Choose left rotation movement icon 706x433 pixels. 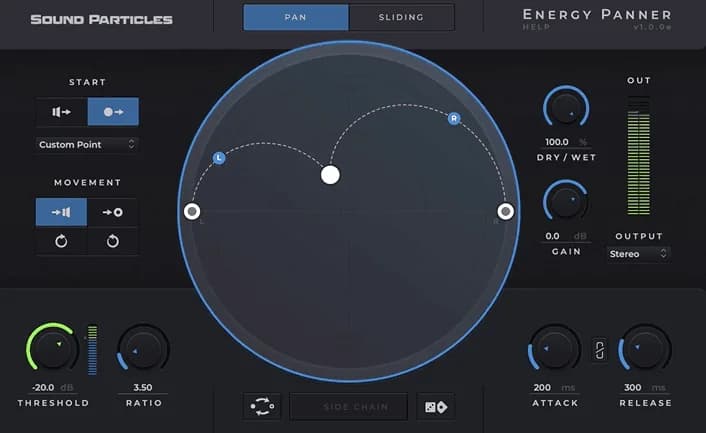(61, 241)
